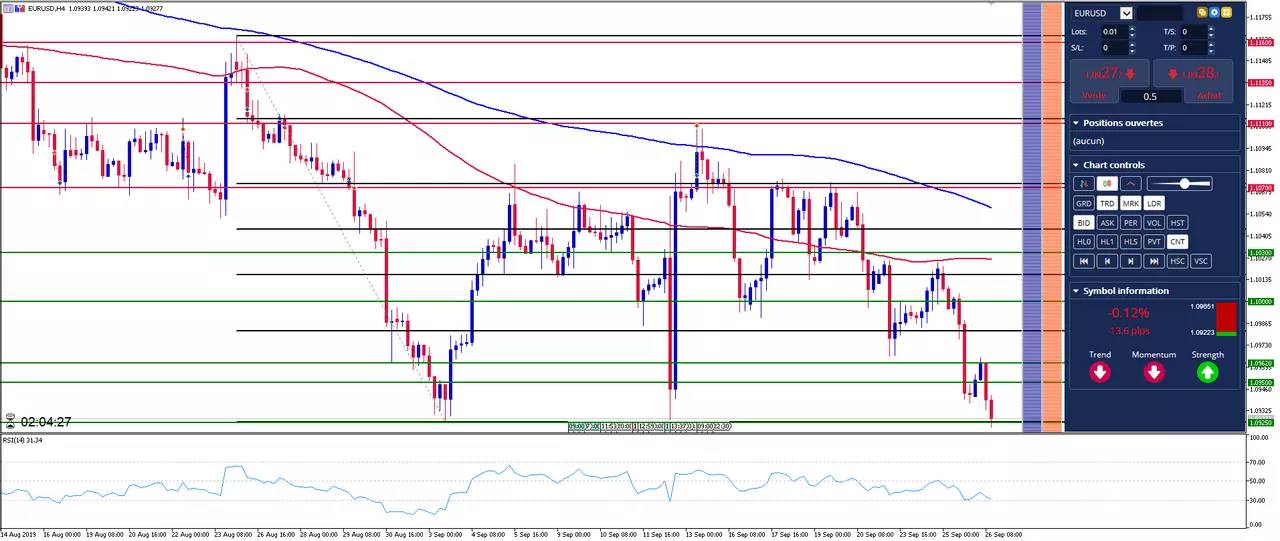Step chart back one bar
Image resolution: width=1280 pixels, height=541 pixels.
click(x=1107, y=261)
